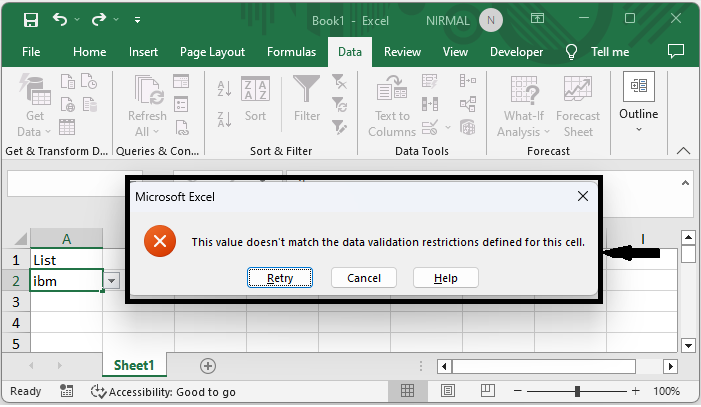Viewport: 701px width, 407px height.
Task: Click Recent Sources icon
Action: [x=89, y=81]
